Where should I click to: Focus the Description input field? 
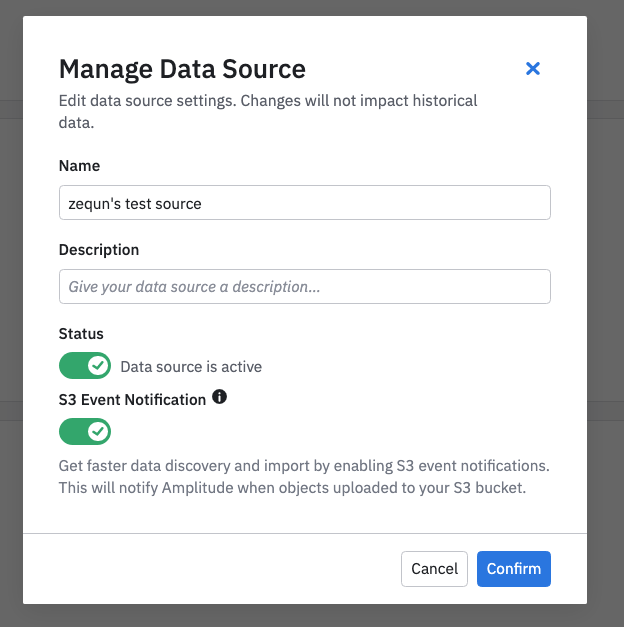pos(305,286)
